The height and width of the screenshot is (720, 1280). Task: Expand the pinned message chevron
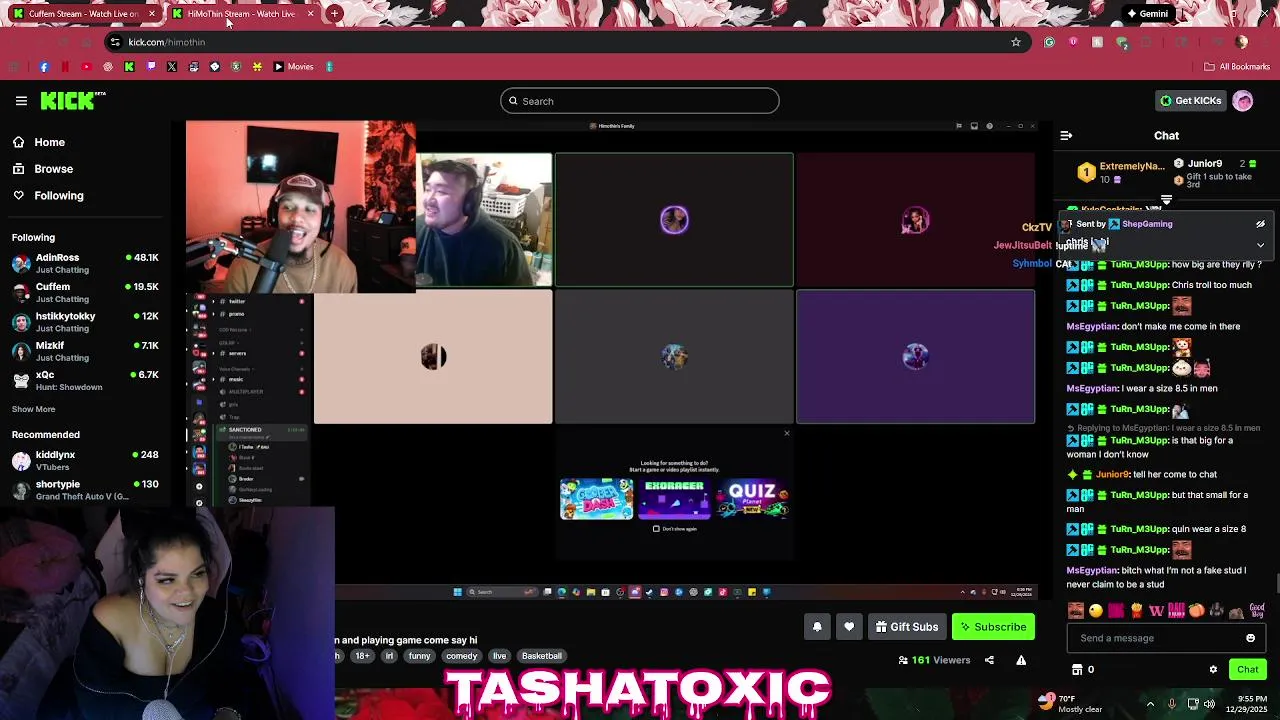tap(1260, 245)
